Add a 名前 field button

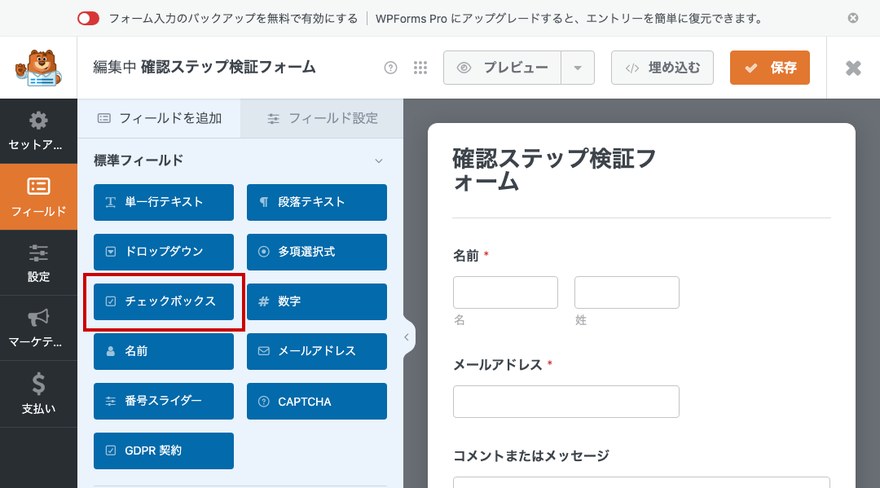click(163, 351)
